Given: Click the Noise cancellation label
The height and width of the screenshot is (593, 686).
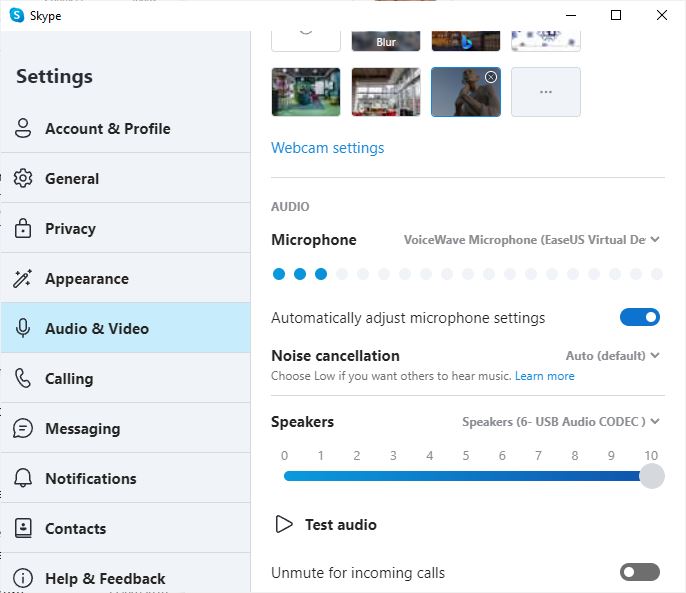Looking at the screenshot, I should click(x=335, y=355).
